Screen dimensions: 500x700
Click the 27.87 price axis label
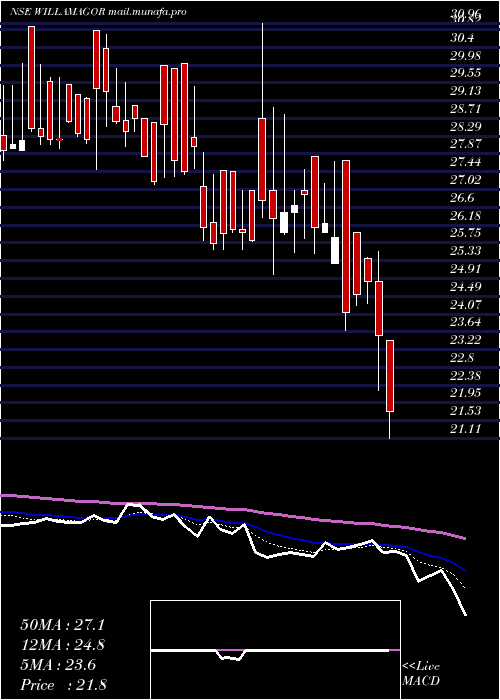(465, 145)
